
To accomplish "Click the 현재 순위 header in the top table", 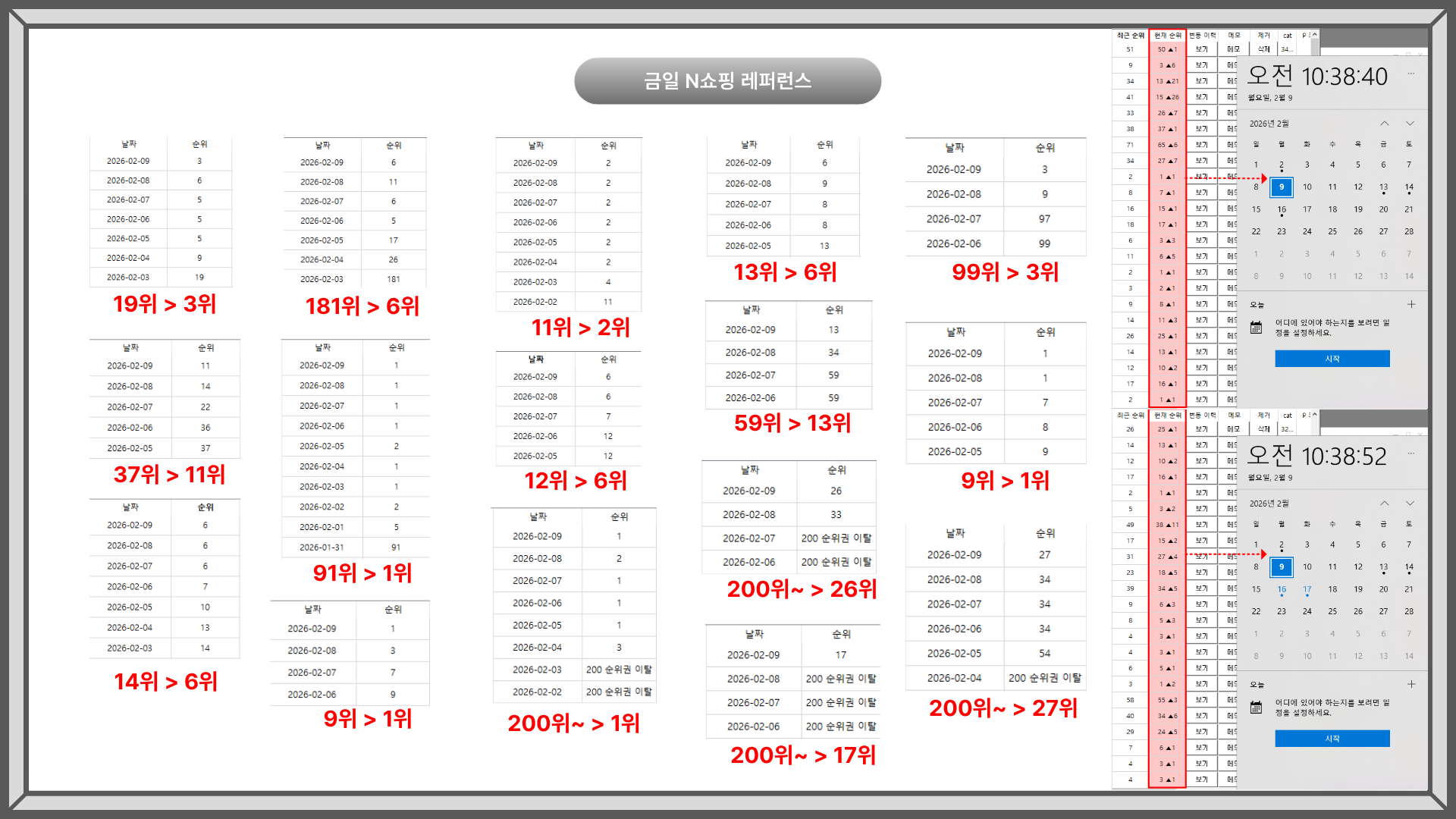I will pos(1168,36).
